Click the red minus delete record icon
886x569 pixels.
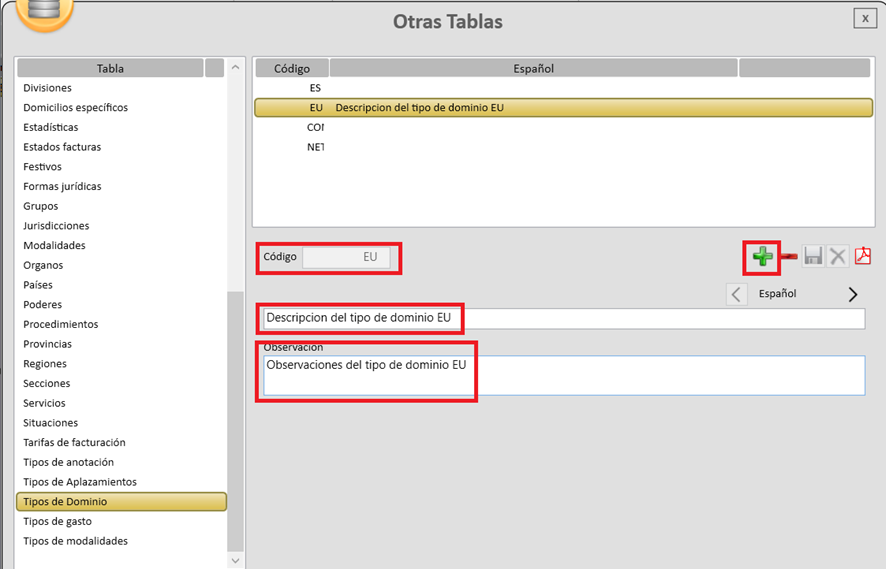789,258
